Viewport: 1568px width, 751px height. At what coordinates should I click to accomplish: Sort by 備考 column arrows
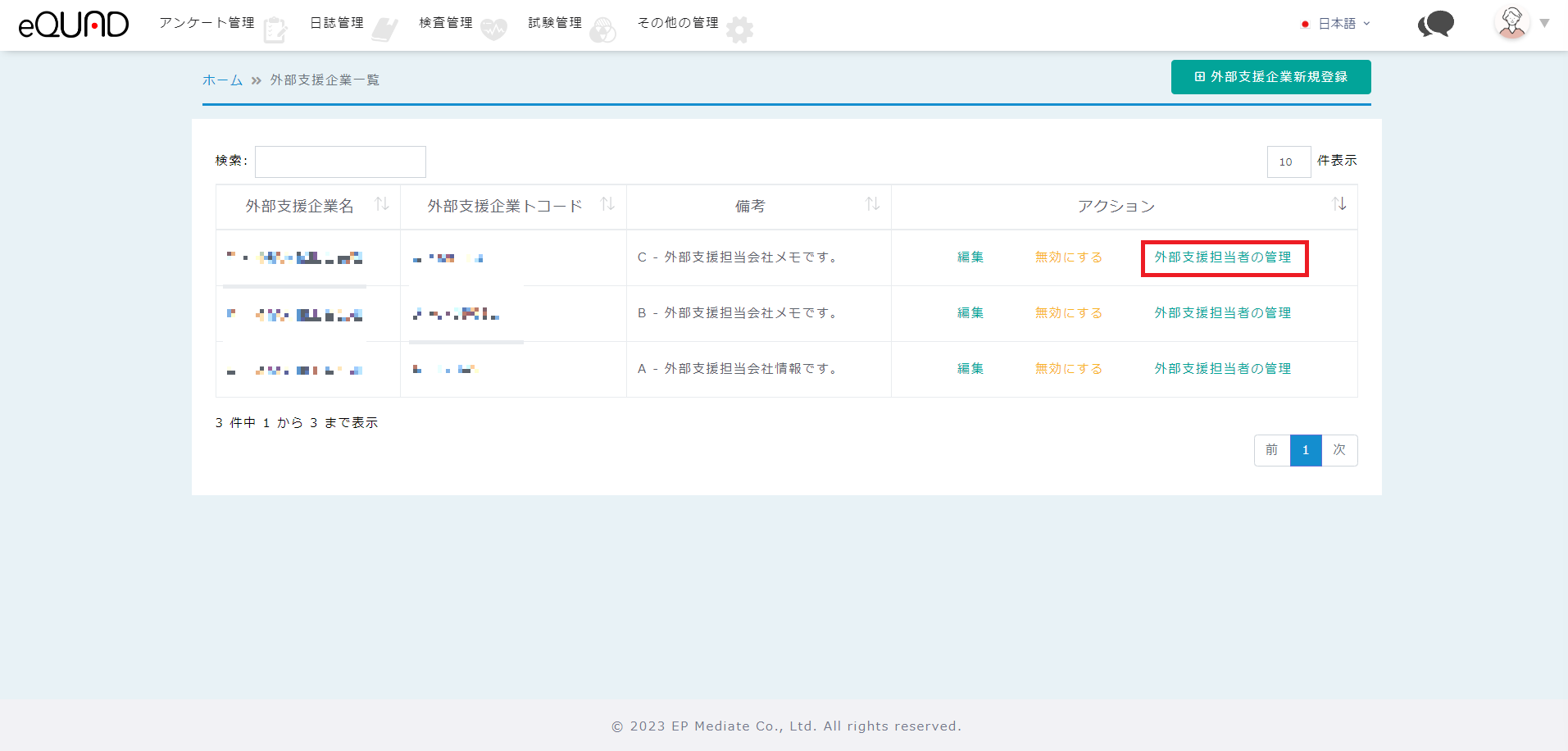[x=872, y=204]
